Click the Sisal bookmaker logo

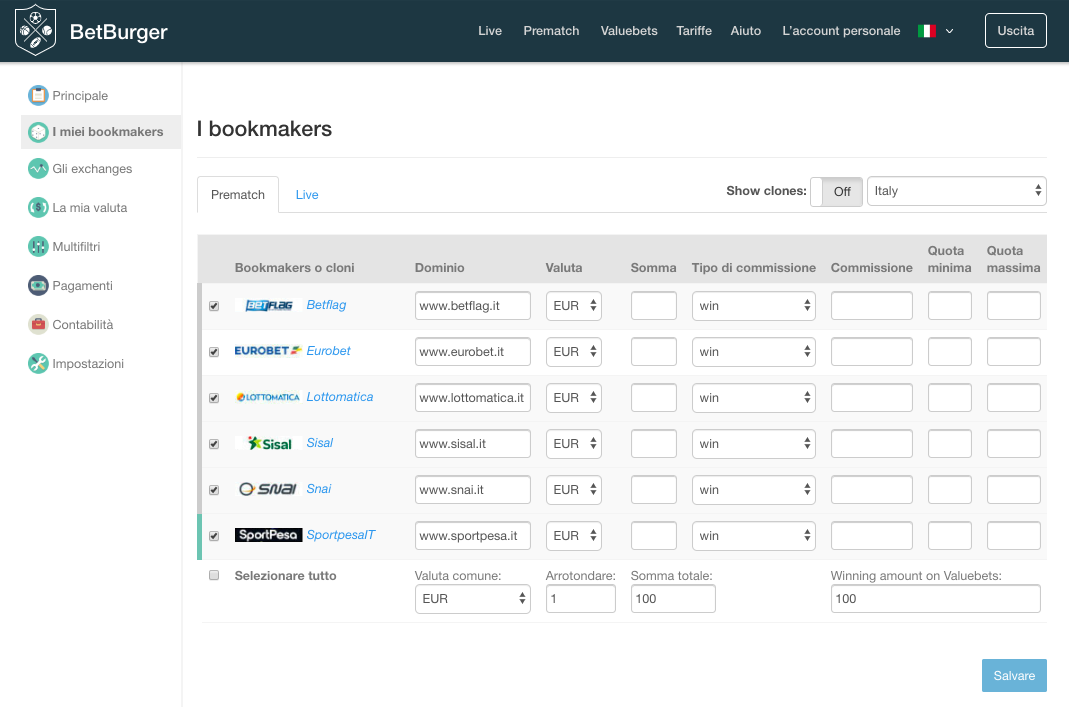point(269,443)
